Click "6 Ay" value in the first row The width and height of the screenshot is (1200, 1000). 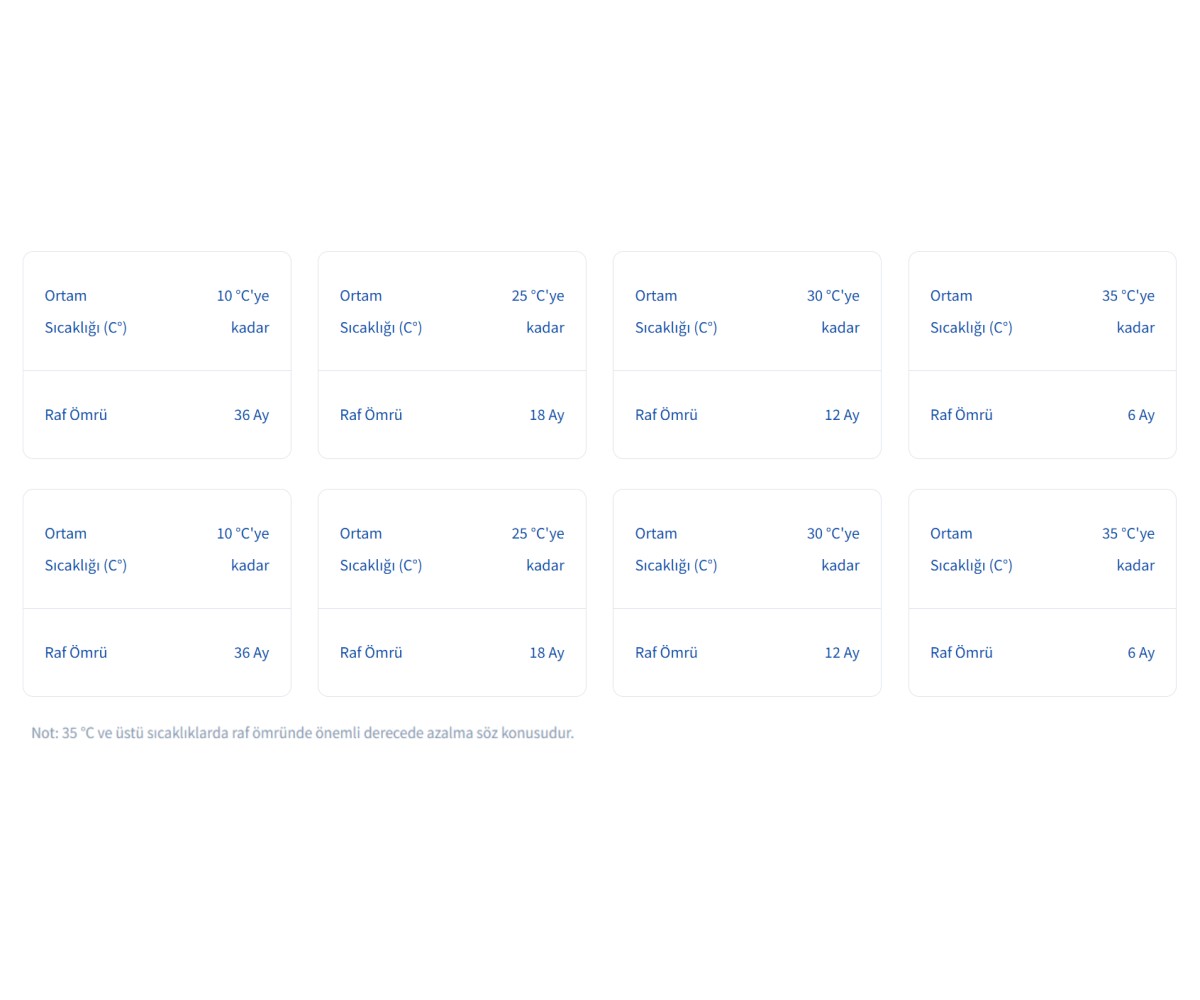(x=1140, y=415)
